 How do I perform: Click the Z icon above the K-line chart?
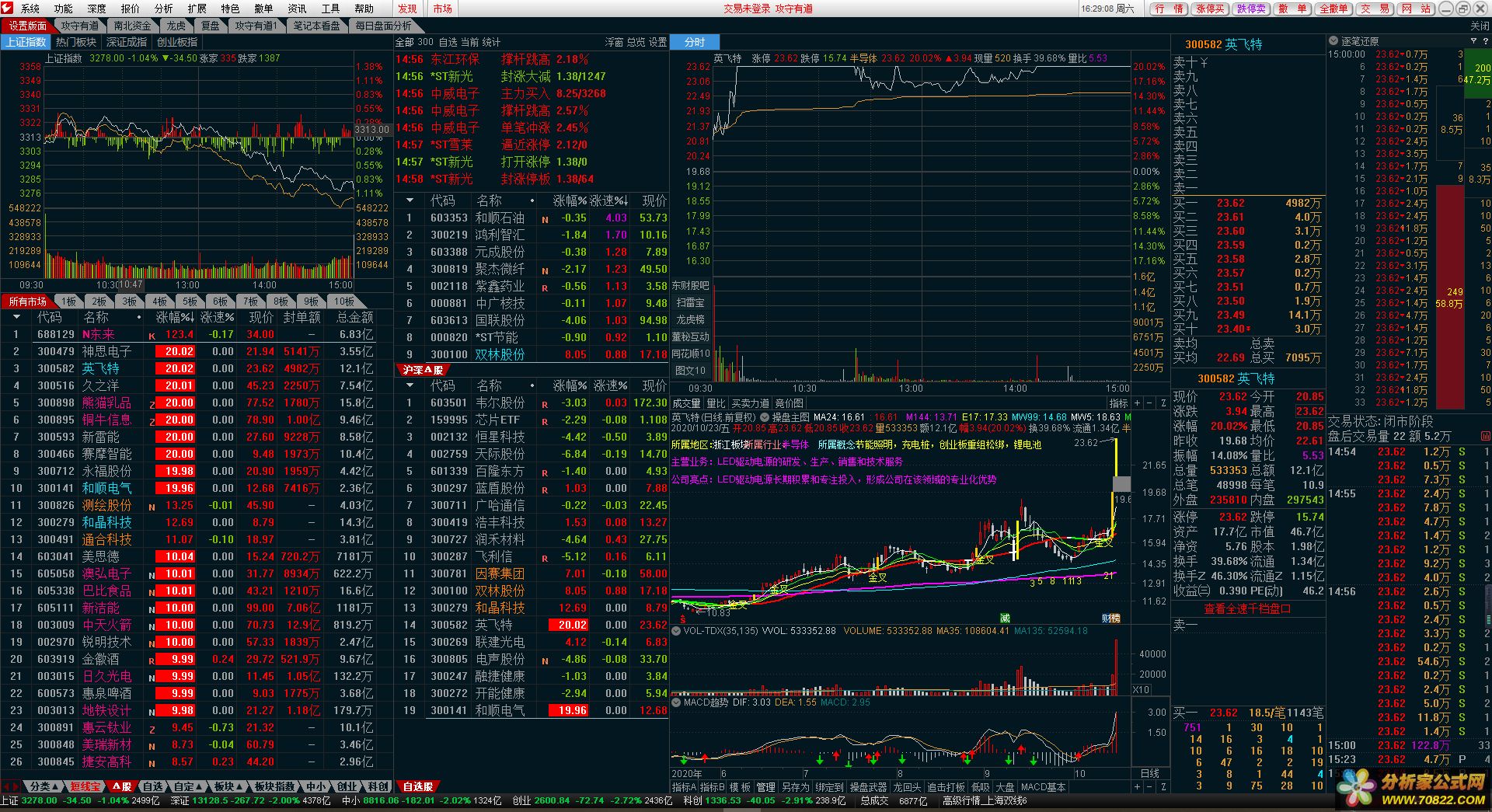[x=1163, y=403]
